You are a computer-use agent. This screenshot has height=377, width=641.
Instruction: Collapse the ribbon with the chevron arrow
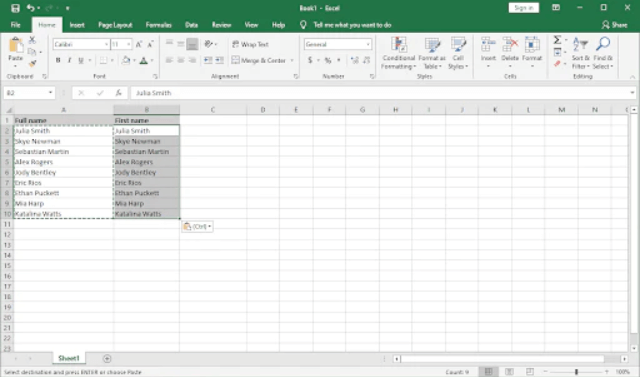pos(632,76)
